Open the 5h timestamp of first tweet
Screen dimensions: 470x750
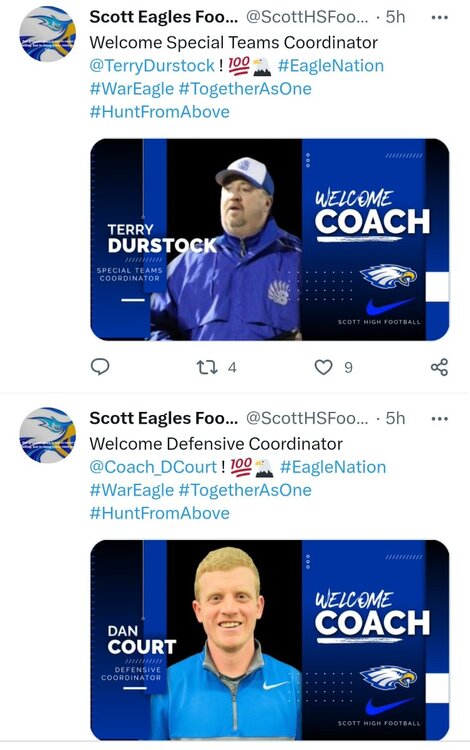click(x=395, y=17)
